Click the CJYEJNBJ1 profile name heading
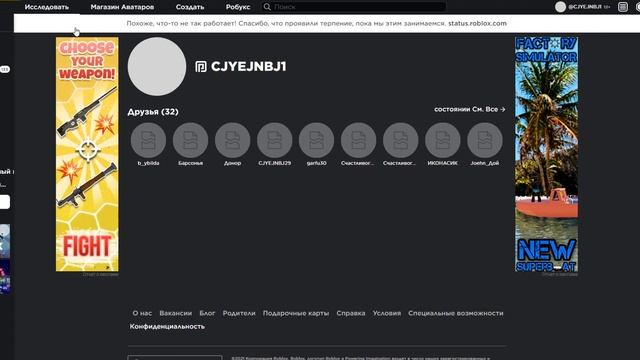This screenshot has height=360, width=640. tap(249, 67)
